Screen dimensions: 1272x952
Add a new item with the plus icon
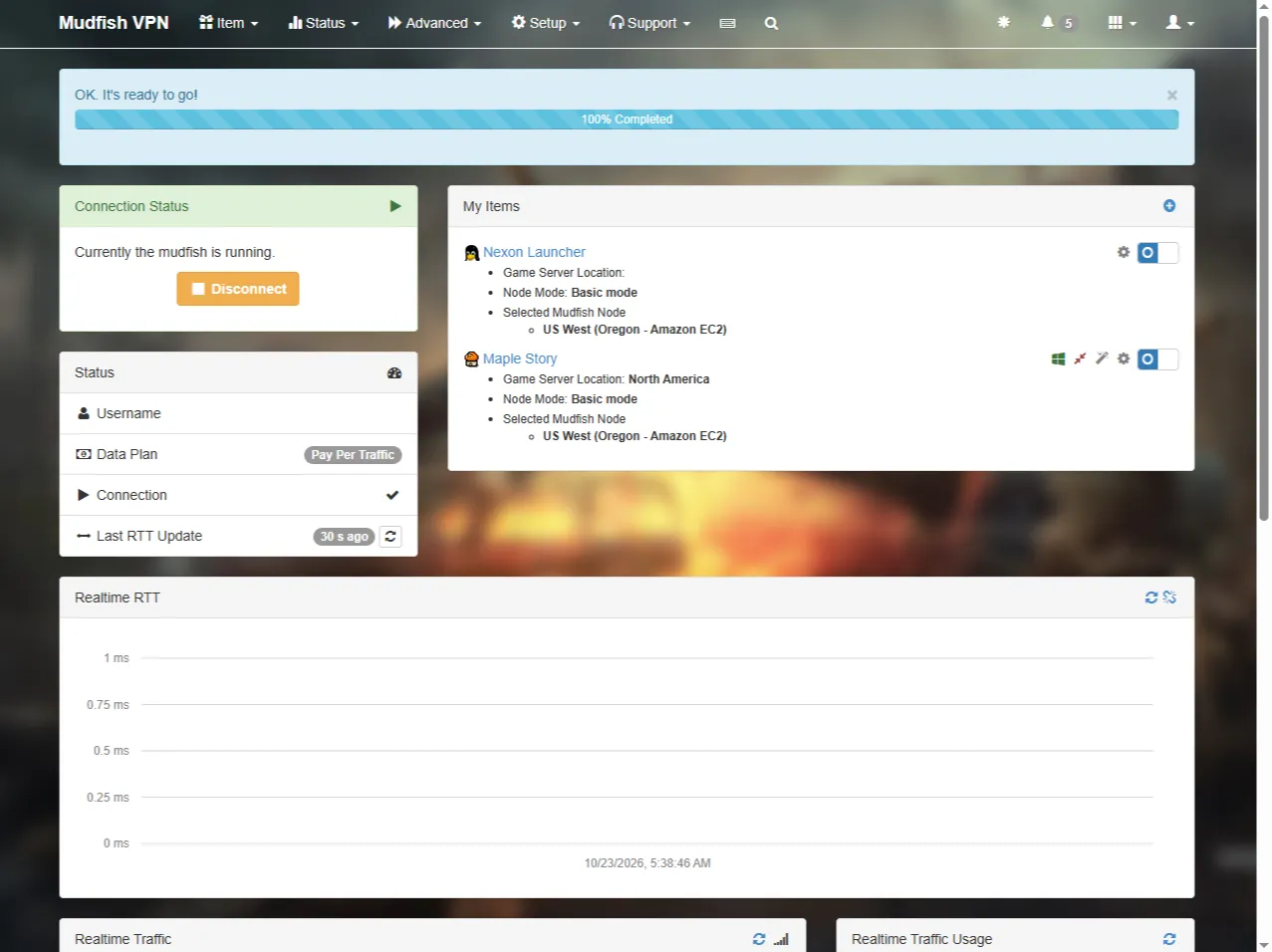1169,206
